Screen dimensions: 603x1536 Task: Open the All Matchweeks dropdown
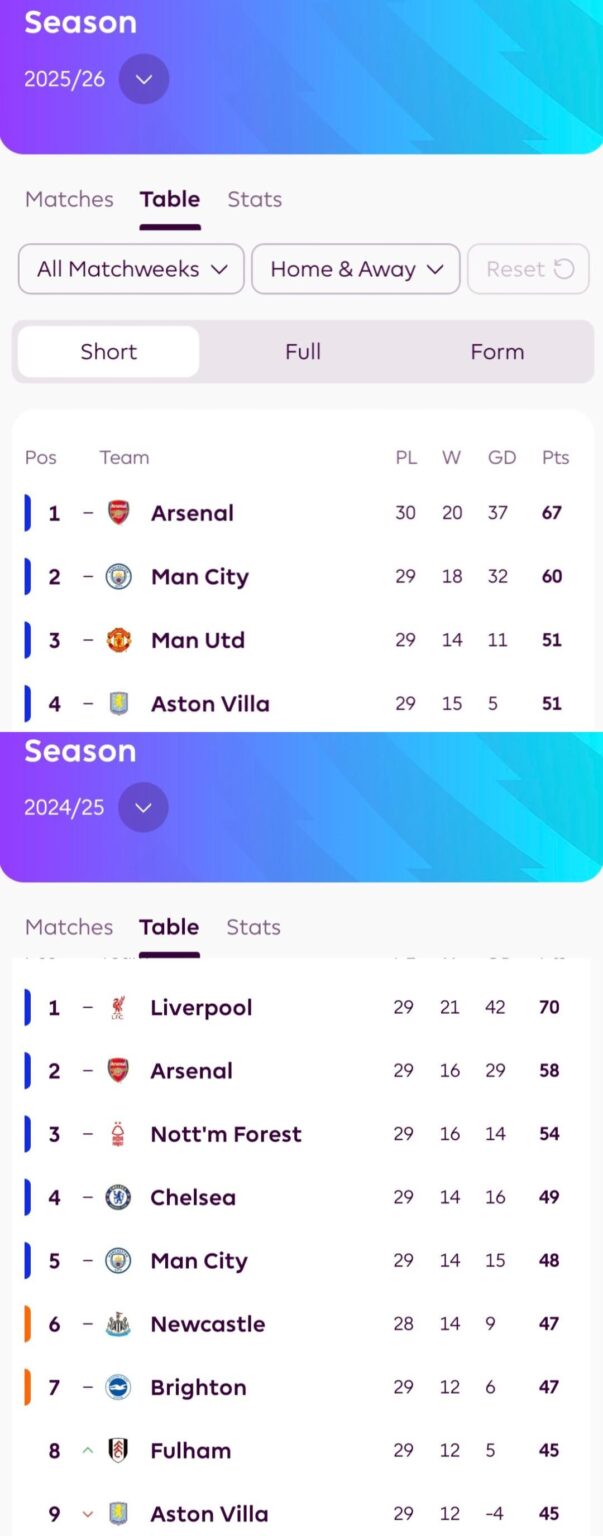click(130, 269)
